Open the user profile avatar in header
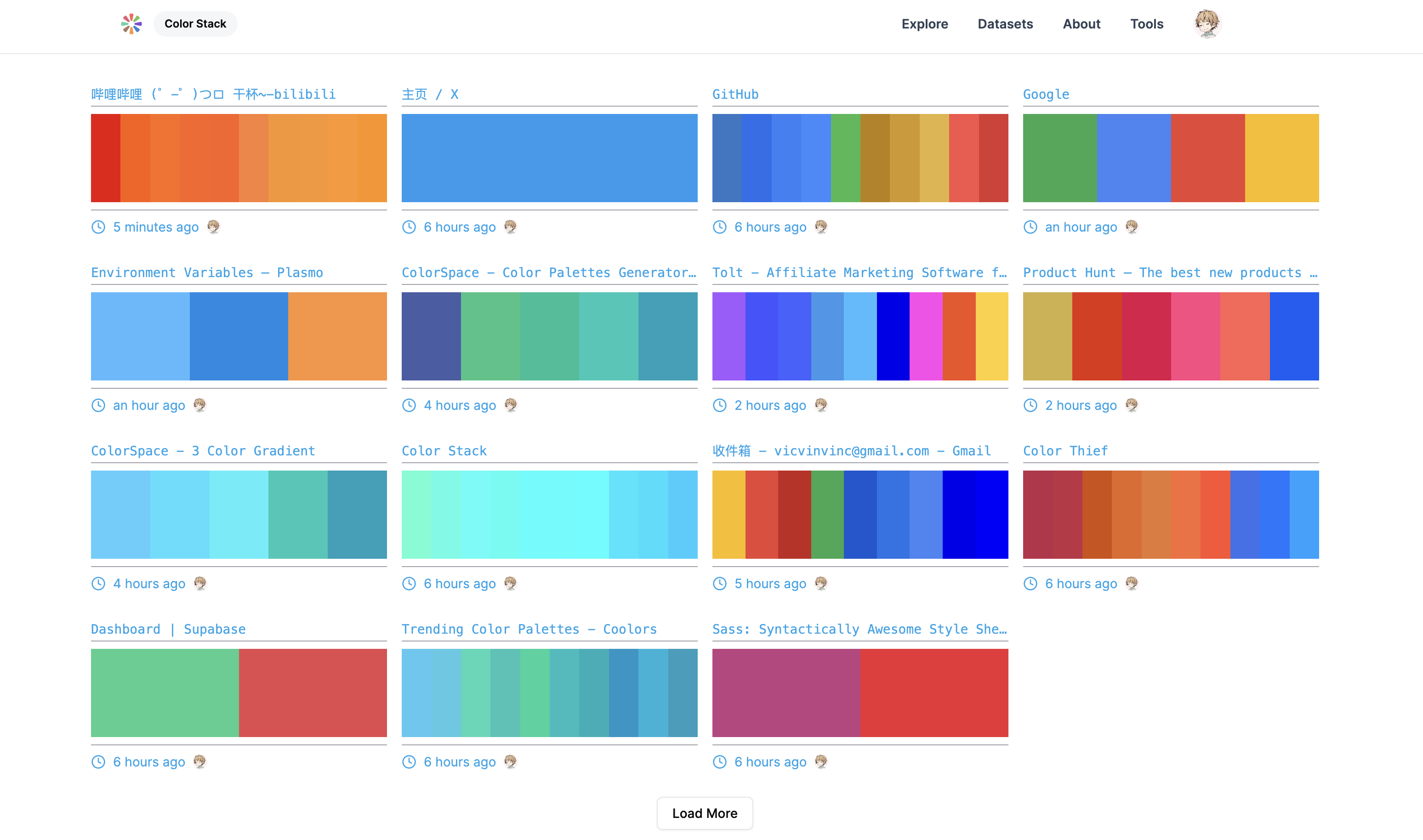Image resolution: width=1423 pixels, height=840 pixels. (1207, 24)
